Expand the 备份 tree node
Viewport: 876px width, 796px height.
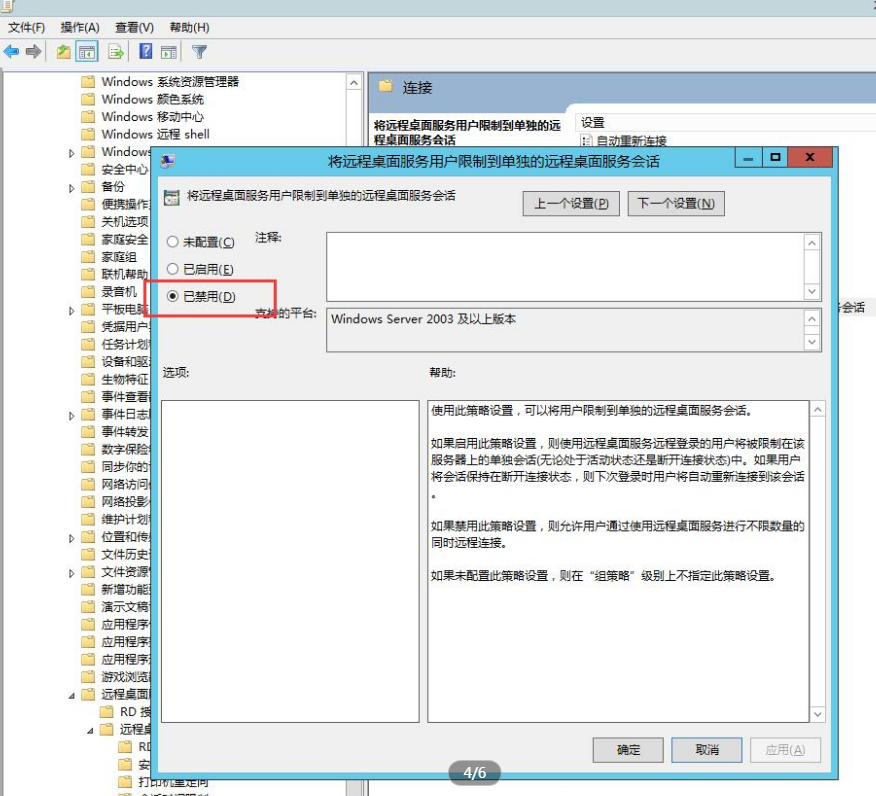(x=72, y=188)
